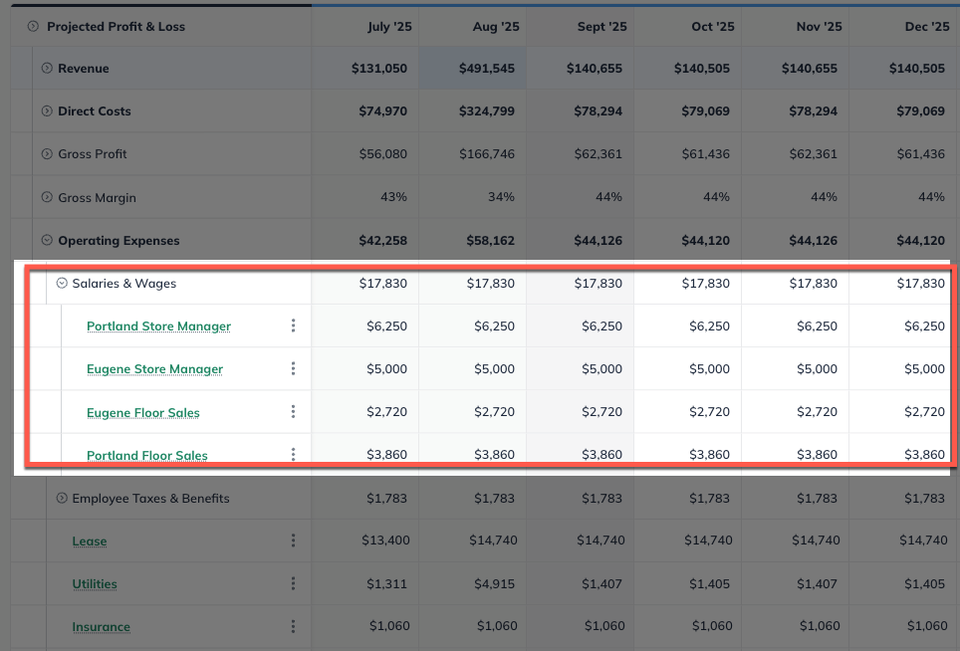This screenshot has height=651, width=960.
Task: Open the Eugene Floor Sales link
Action: [143, 412]
